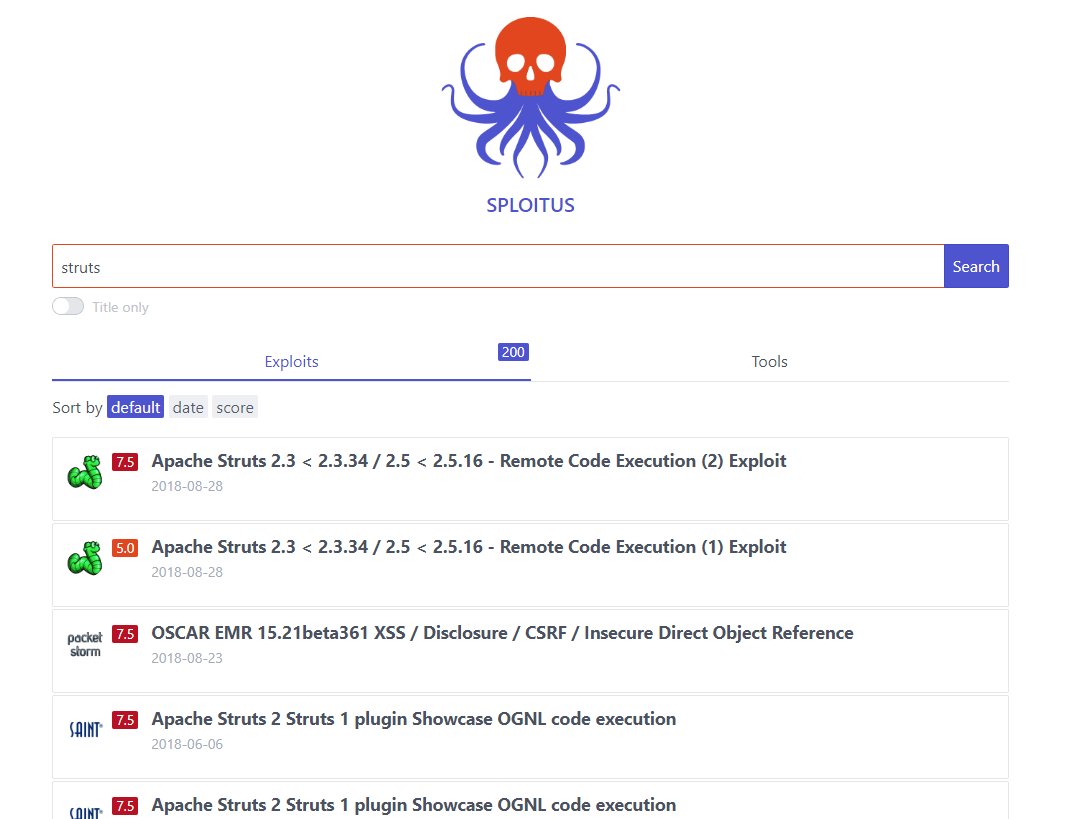Viewport: 1082px width, 819px height.
Task: Click the 7.5 score badge on OSCAR EMR result
Action: pyautogui.click(x=125, y=634)
